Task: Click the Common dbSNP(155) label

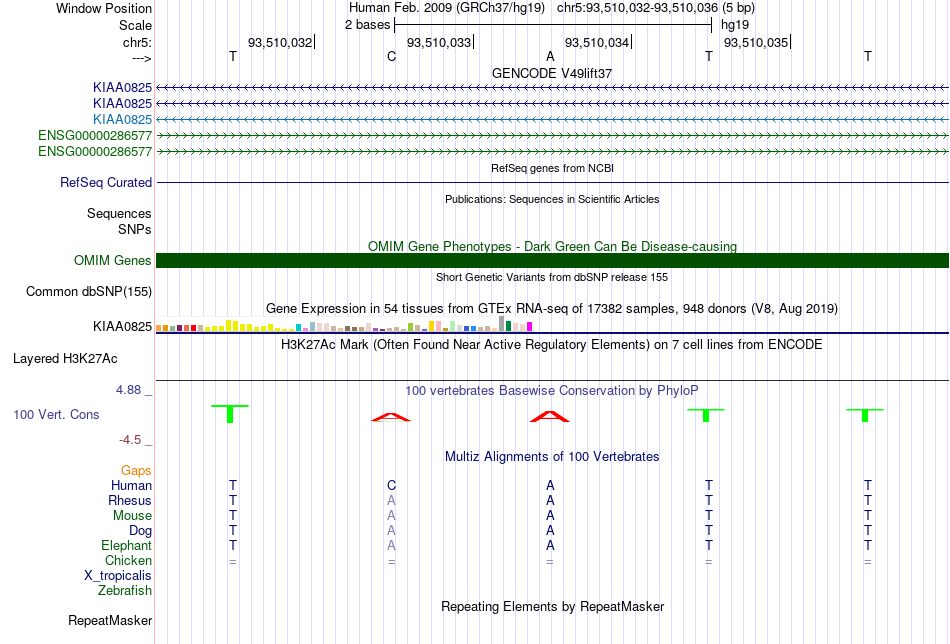Action: point(89,291)
